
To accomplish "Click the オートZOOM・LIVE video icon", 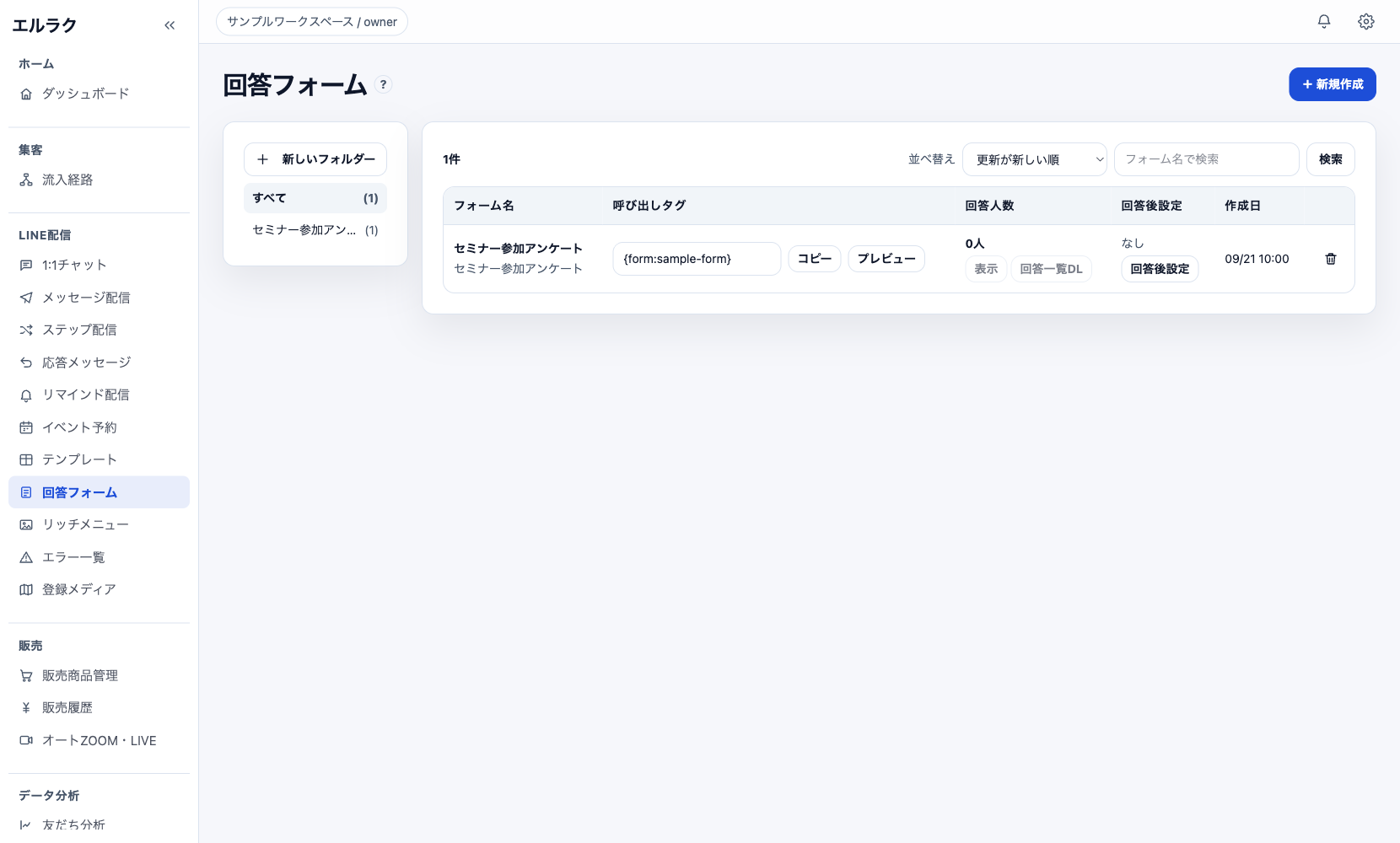I will tap(26, 740).
